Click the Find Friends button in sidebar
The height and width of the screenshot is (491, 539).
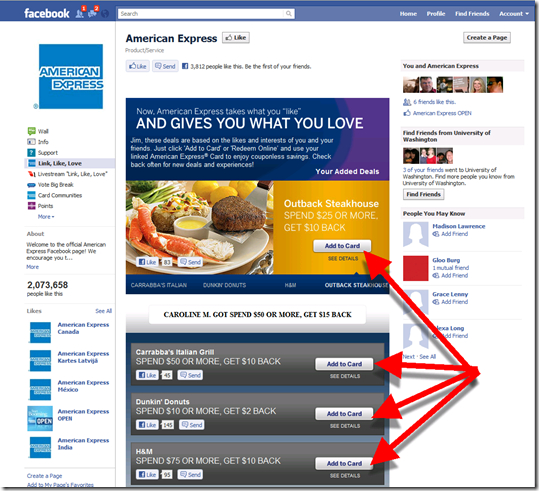point(424,194)
